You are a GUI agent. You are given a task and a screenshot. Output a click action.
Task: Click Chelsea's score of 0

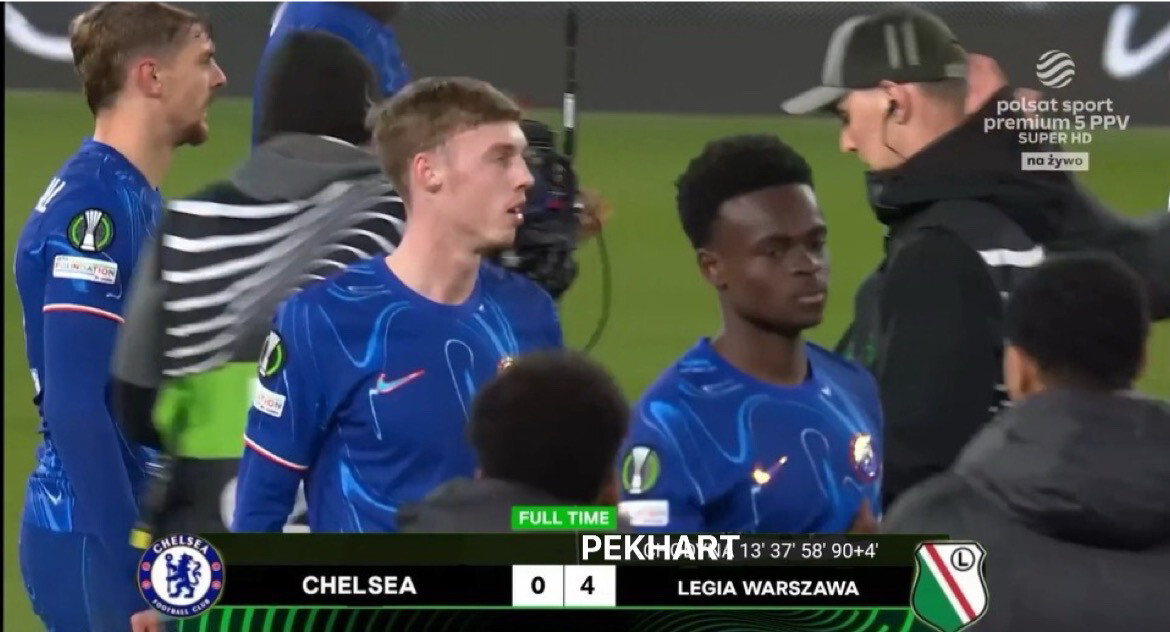coord(538,586)
